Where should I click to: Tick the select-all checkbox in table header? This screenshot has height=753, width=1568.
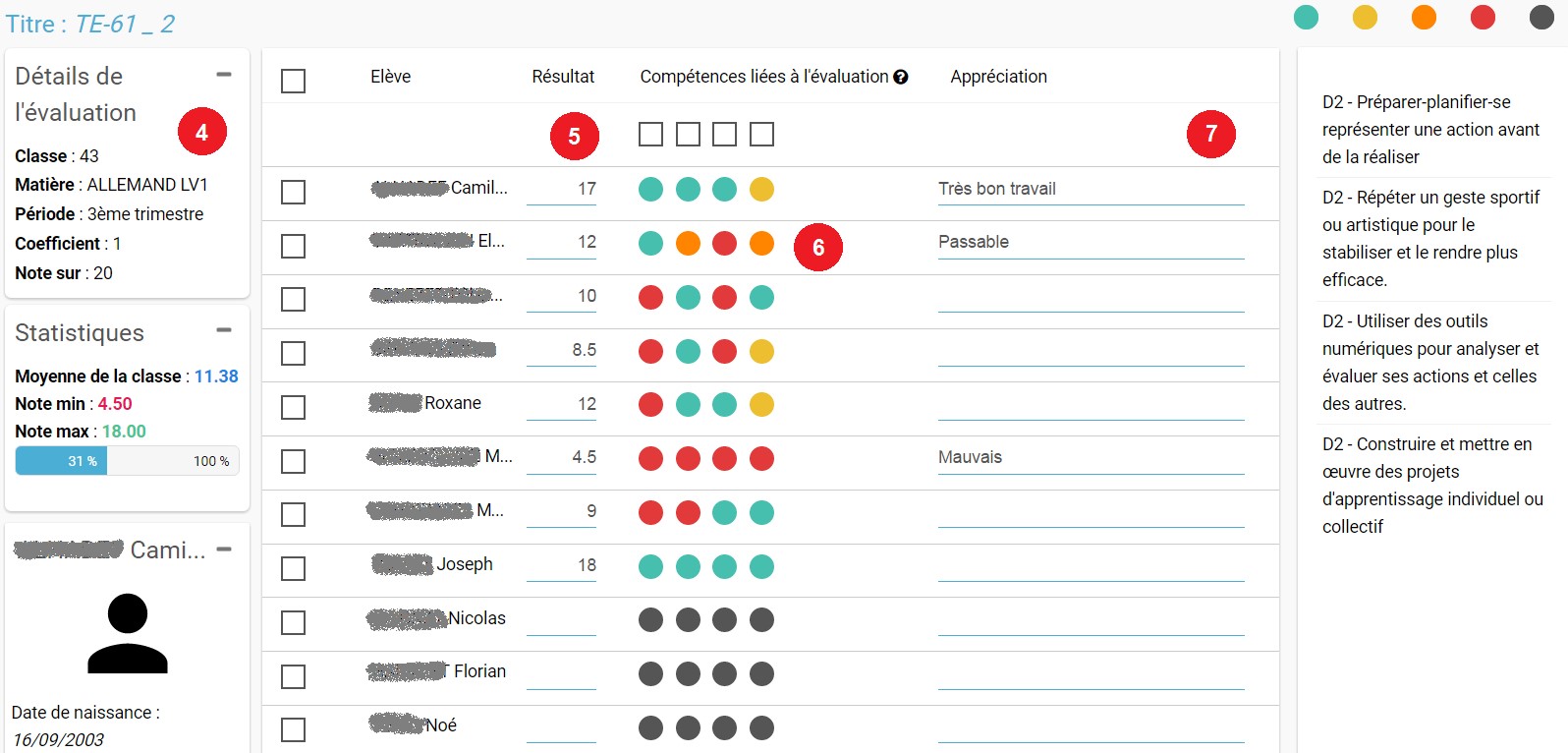click(x=293, y=81)
